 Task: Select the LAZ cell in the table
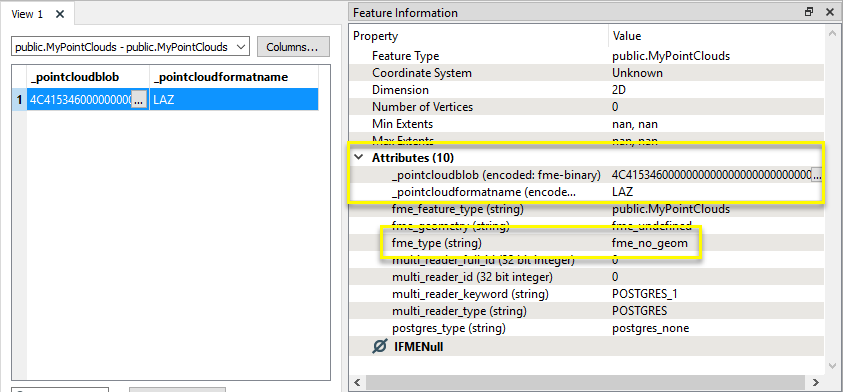coord(233,99)
